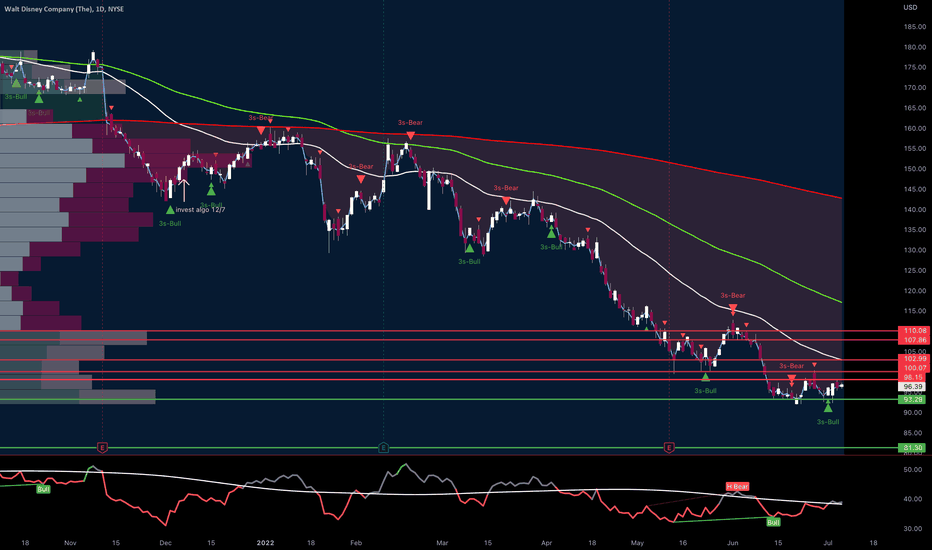932x550 pixels.
Task: Click the 3s-Bear label above the late-March peak
Action: (506, 188)
